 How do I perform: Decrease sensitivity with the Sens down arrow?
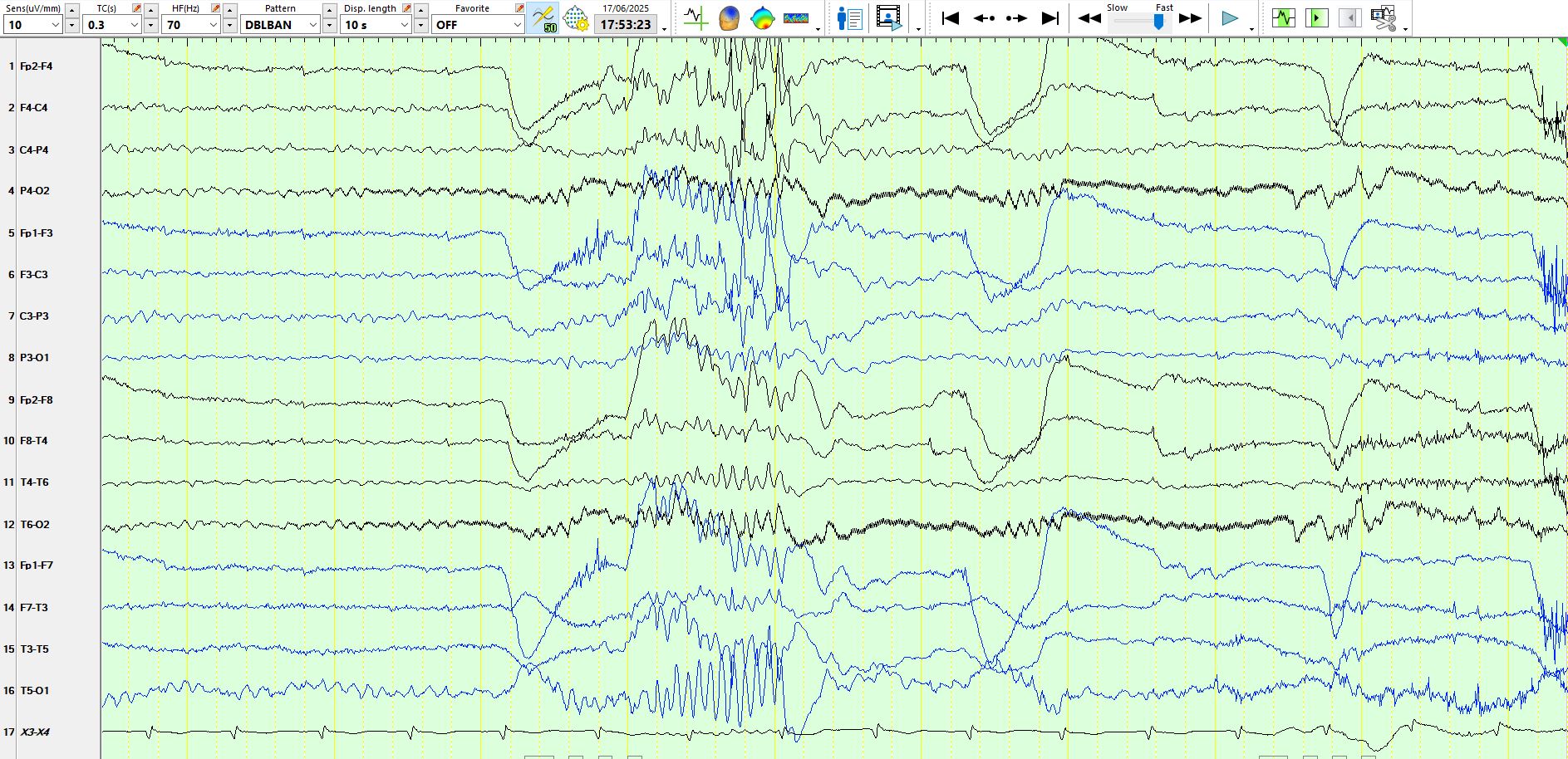72,25
